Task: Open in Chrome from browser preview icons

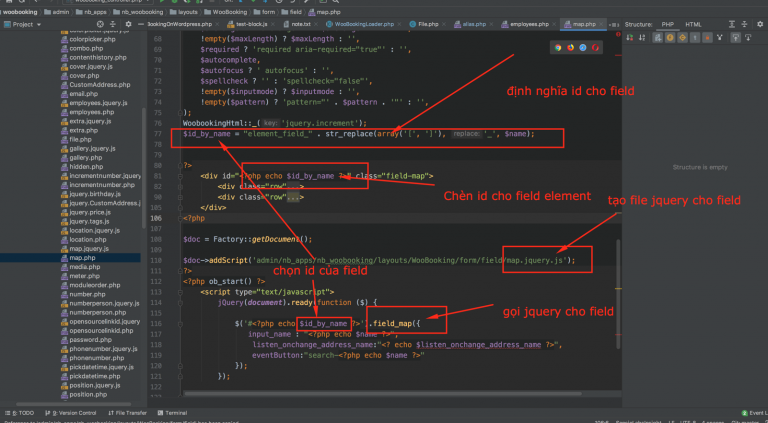Action: point(558,47)
